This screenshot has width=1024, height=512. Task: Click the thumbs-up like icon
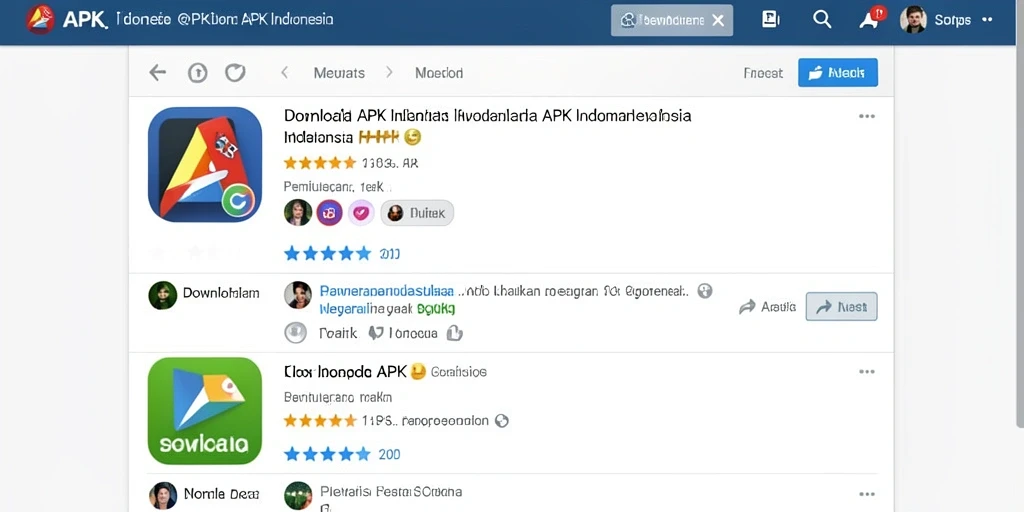pyautogui.click(x=455, y=334)
